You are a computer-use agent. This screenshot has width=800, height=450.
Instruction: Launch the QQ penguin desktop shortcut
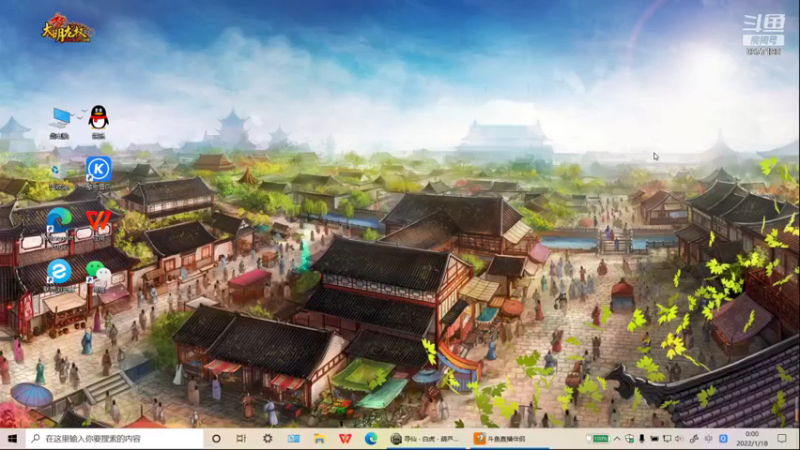(98, 122)
